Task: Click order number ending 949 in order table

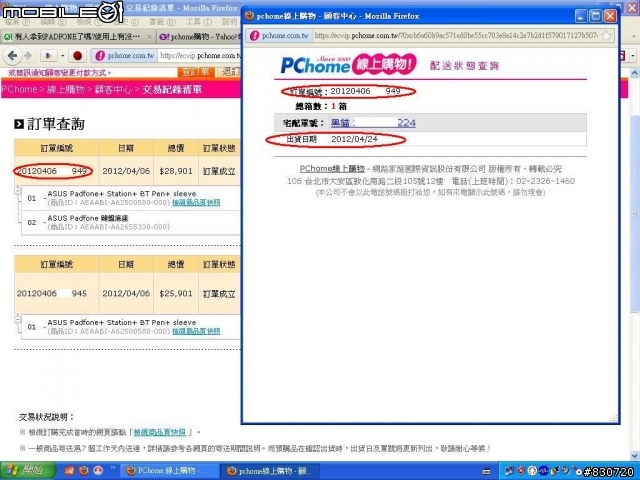Action: pyautogui.click(x=52, y=171)
